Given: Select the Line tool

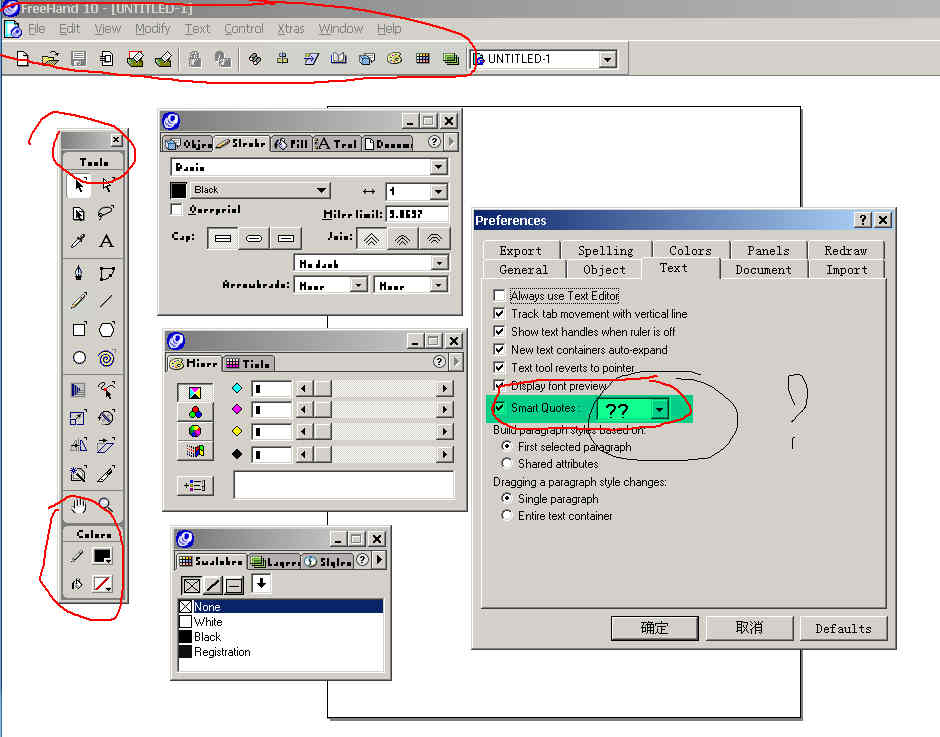Looking at the screenshot, I should 107,300.
